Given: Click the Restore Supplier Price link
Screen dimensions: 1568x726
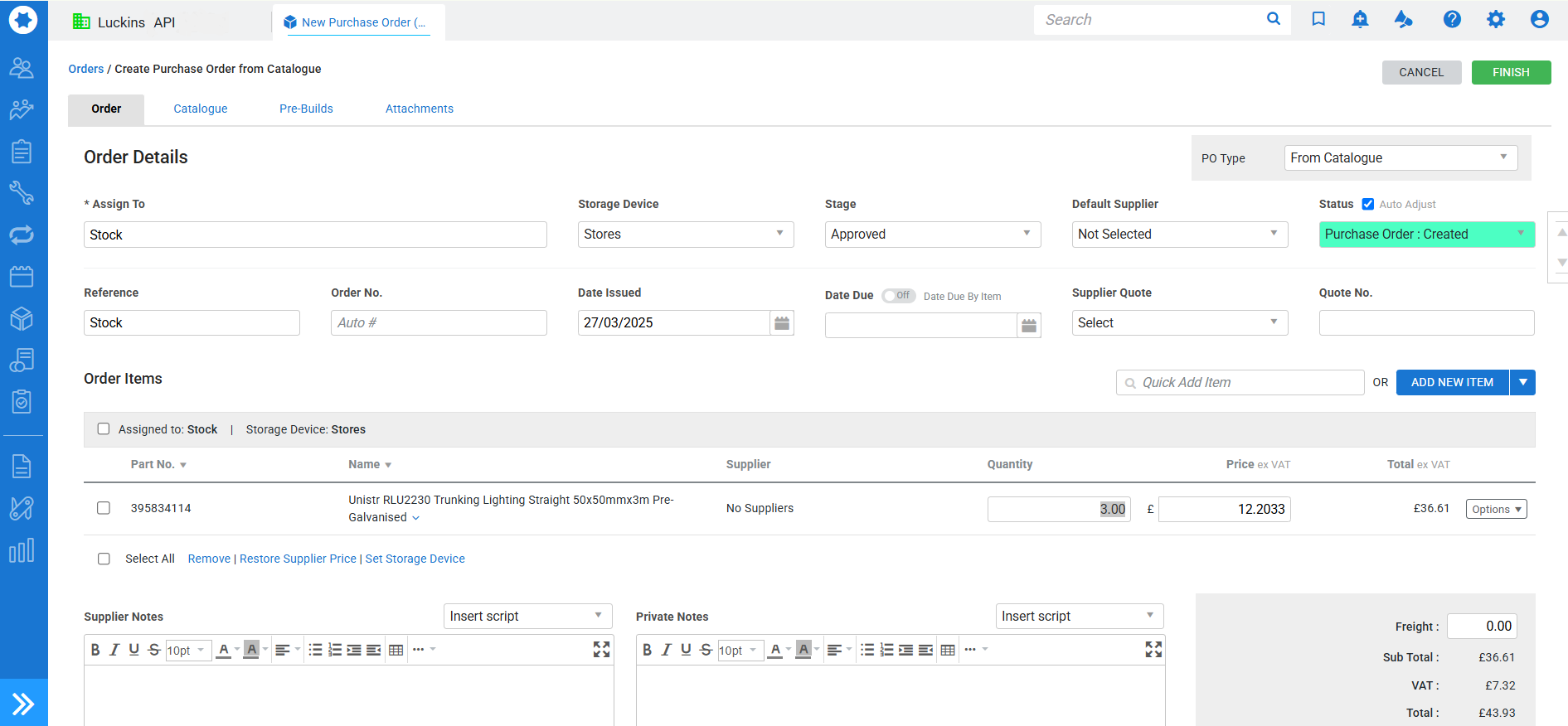Looking at the screenshot, I should pyautogui.click(x=298, y=559).
